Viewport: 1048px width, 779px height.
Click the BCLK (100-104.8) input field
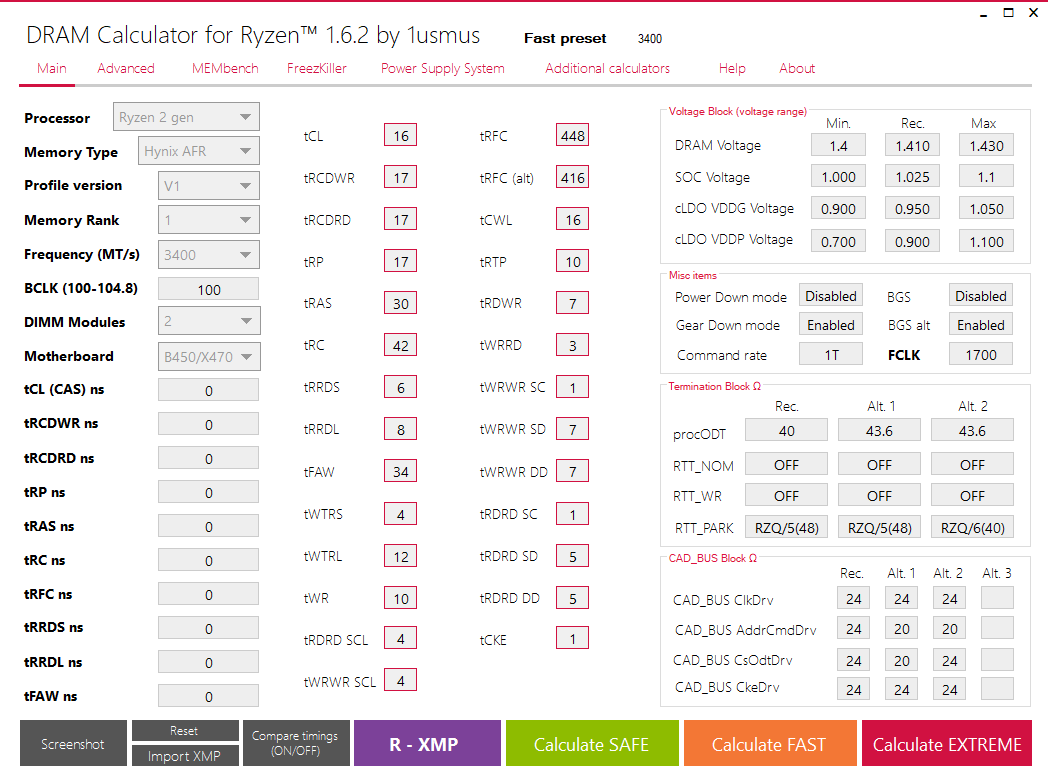[209, 289]
